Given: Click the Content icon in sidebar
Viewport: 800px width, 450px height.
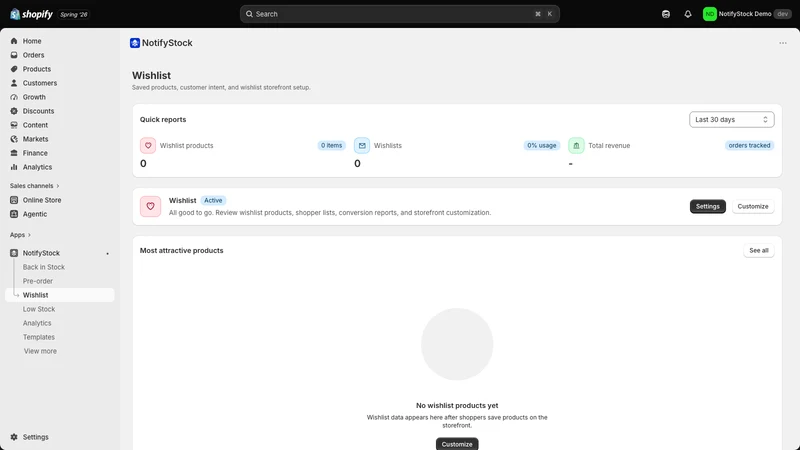Looking at the screenshot, I should click(x=14, y=125).
